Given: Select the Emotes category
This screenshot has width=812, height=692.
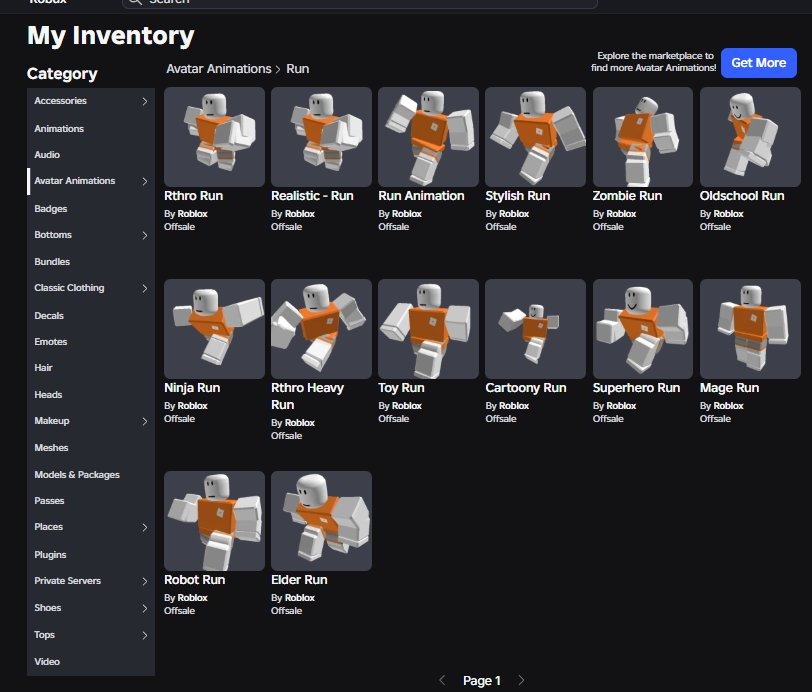Looking at the screenshot, I should (51, 341).
